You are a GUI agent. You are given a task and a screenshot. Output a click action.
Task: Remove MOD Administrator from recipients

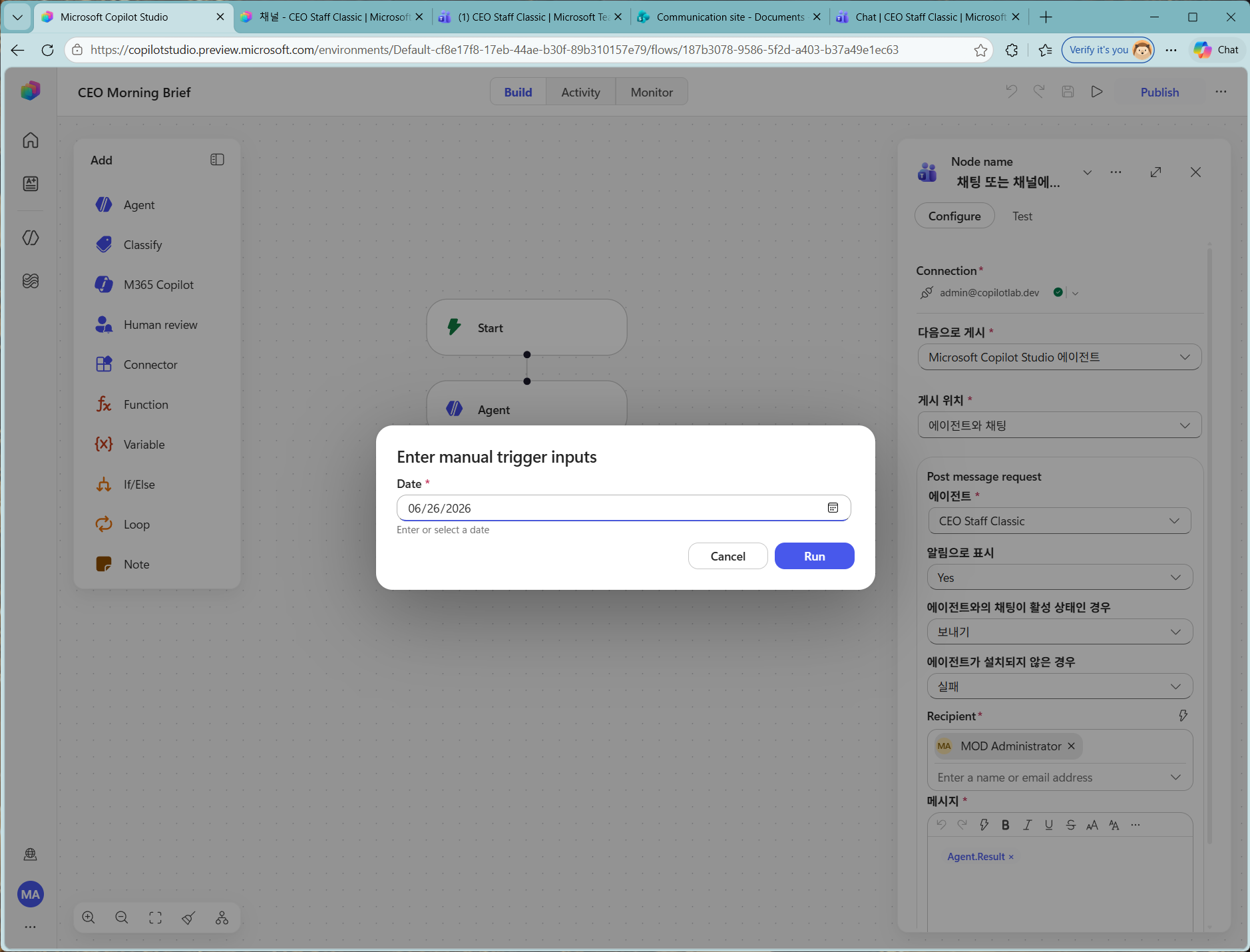click(x=1072, y=746)
